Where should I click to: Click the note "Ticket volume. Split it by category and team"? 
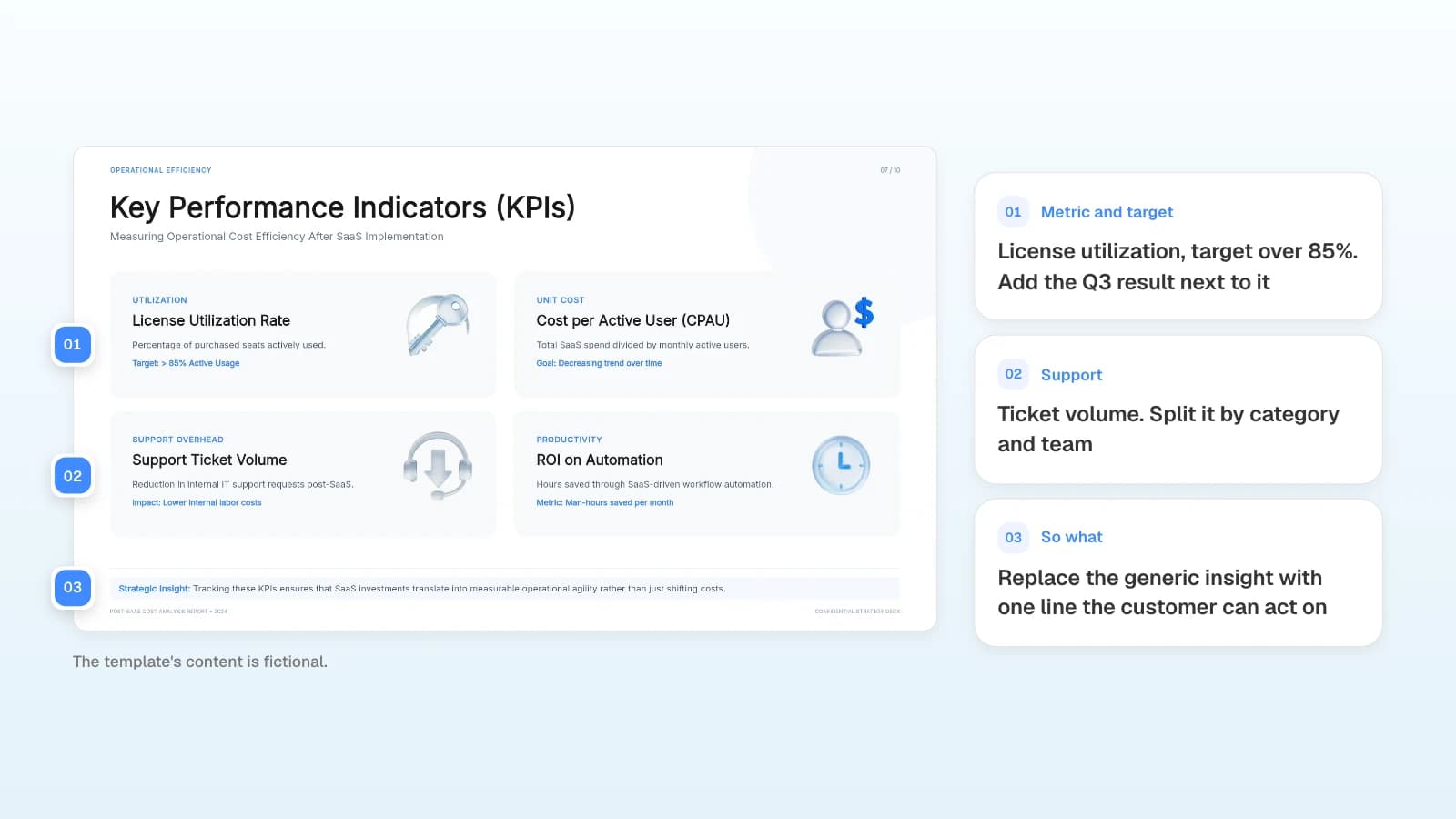pyautogui.click(x=1168, y=429)
